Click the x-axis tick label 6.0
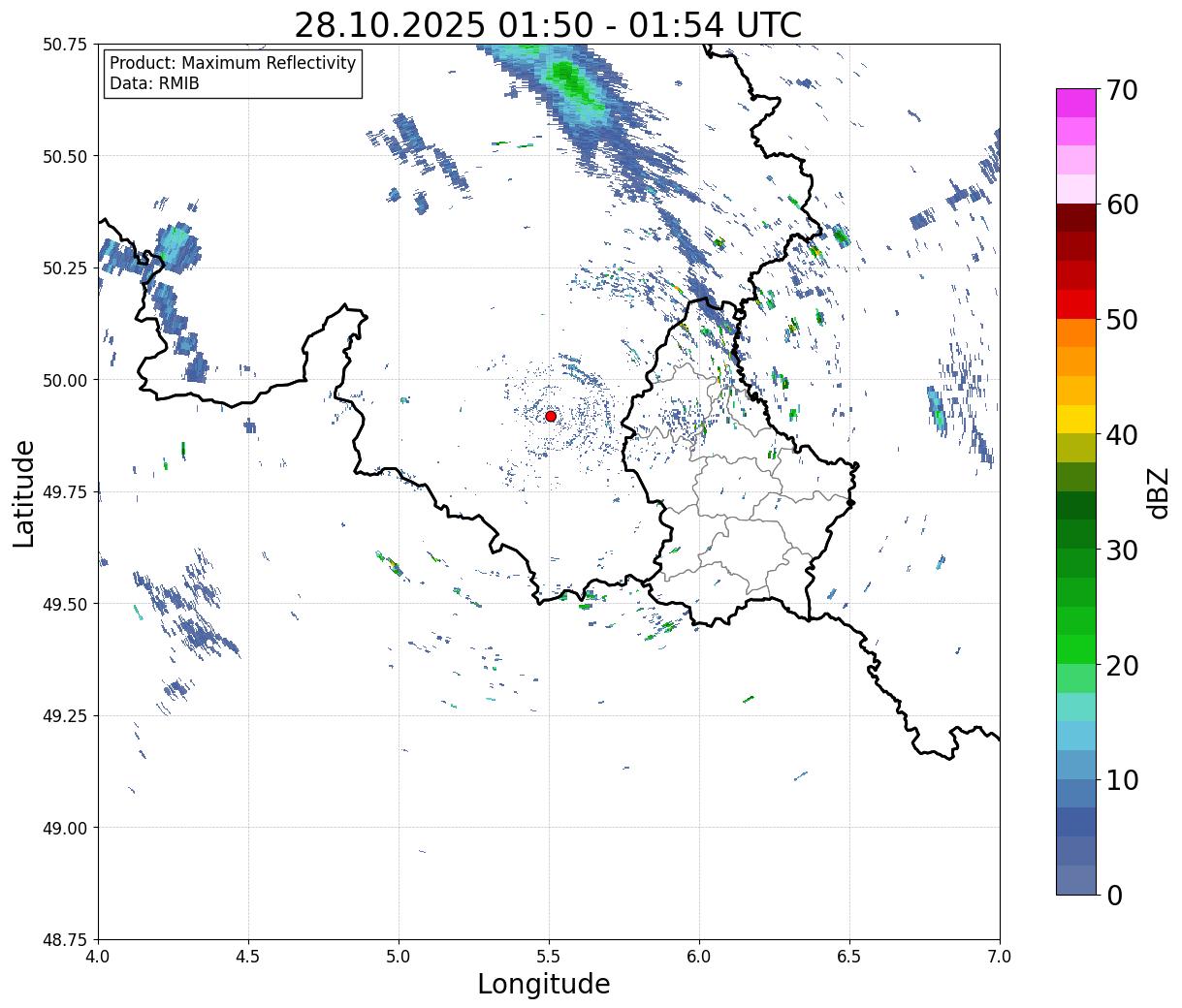 [699, 956]
